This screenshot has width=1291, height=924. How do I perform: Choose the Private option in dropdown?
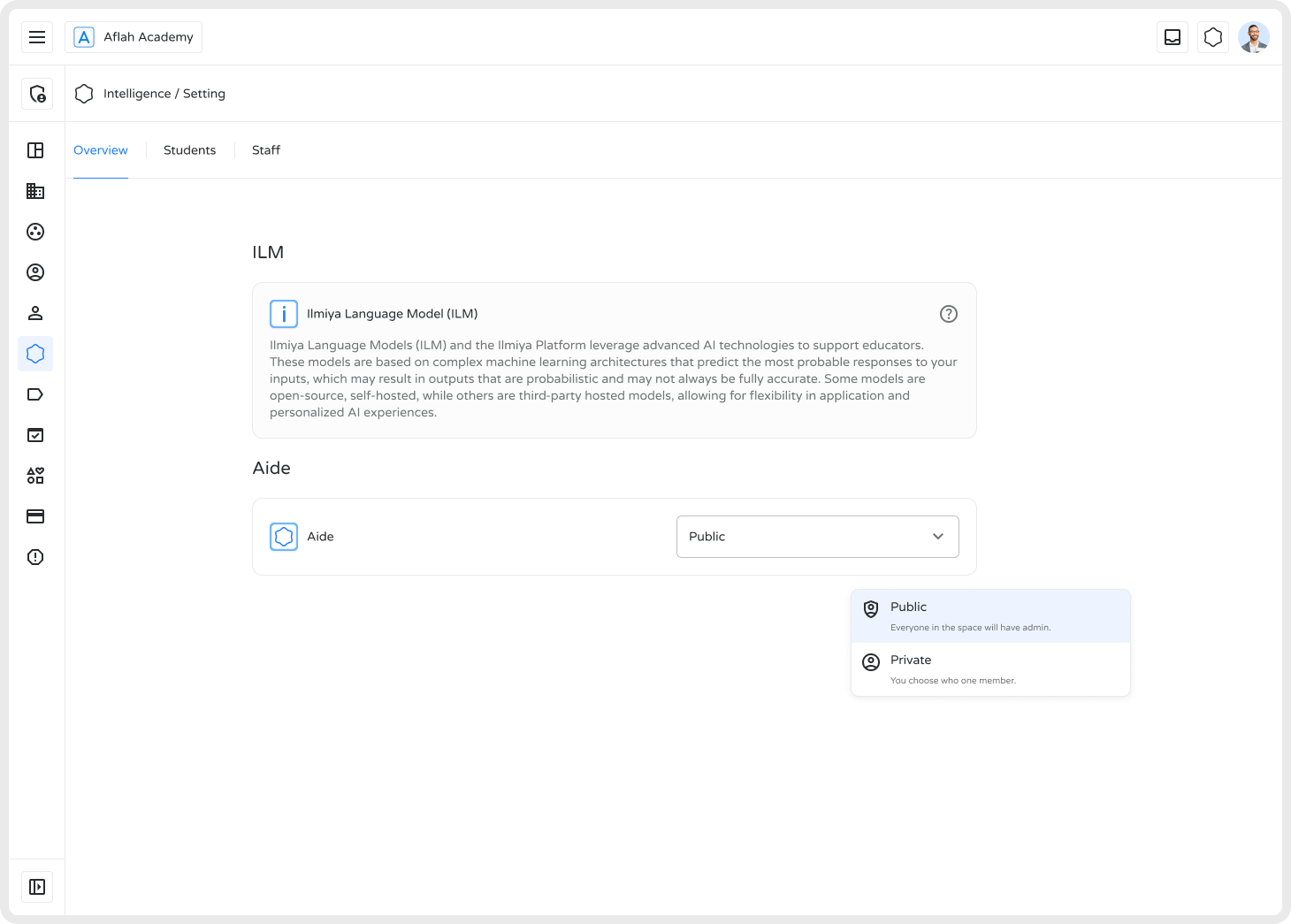point(990,669)
